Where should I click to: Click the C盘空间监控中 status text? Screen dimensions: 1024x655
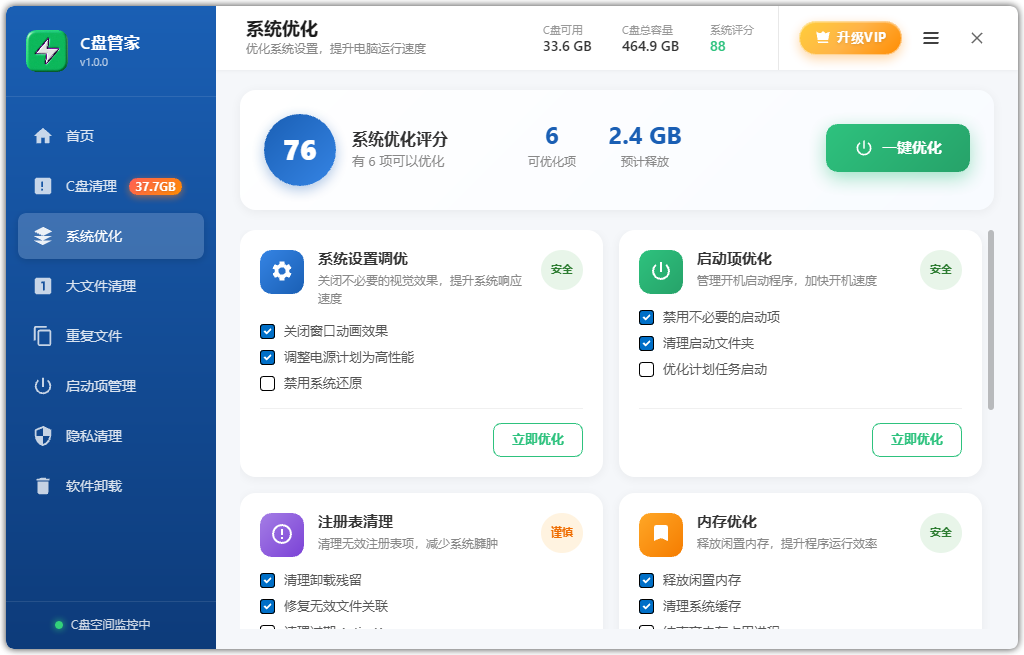(x=110, y=625)
